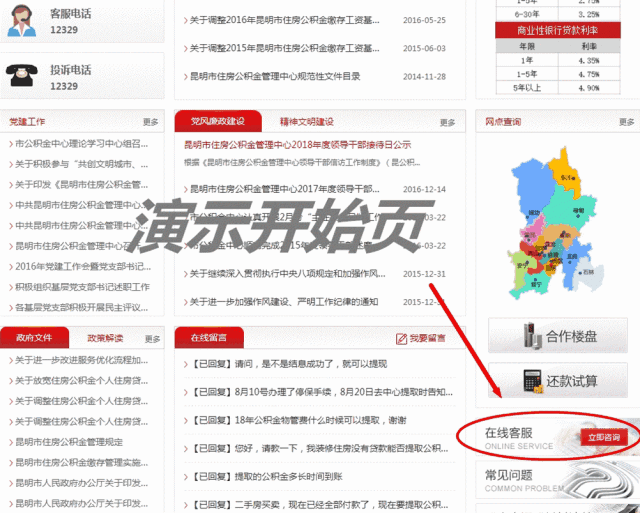640x513 pixels.
Task: Open the 合作楼盘 building icon button
Action: click(x=558, y=335)
